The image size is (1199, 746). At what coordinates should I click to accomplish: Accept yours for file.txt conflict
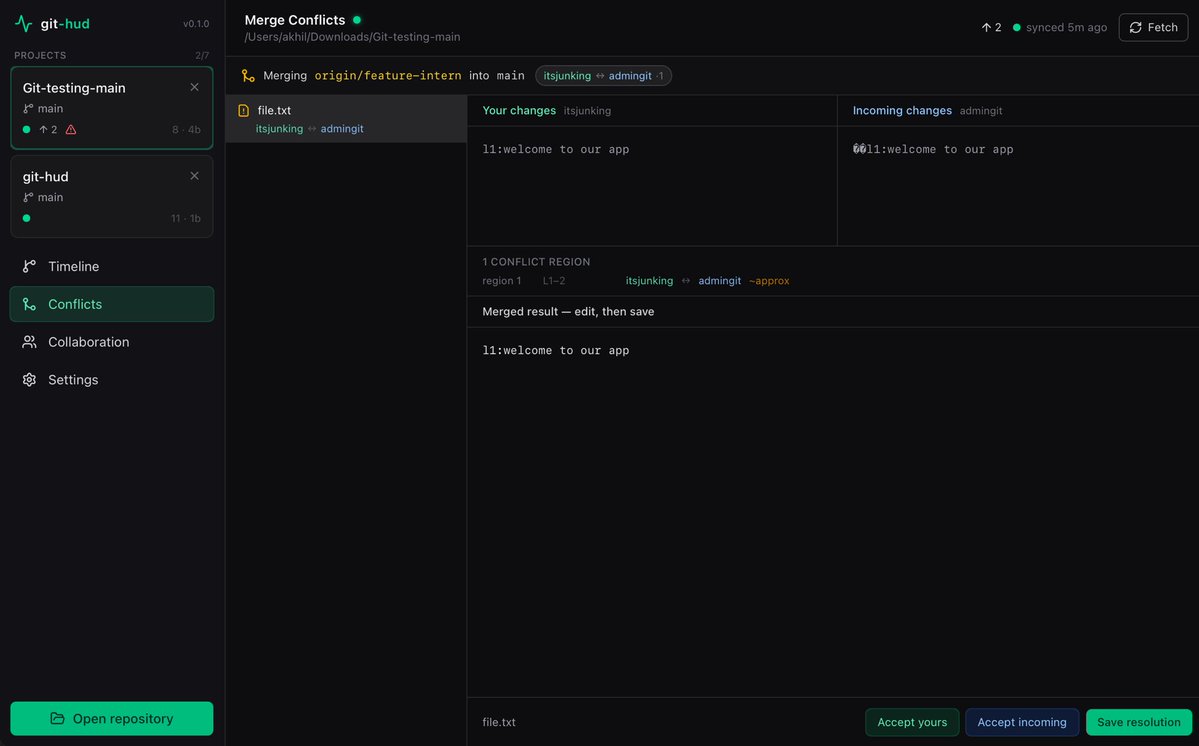pos(912,722)
